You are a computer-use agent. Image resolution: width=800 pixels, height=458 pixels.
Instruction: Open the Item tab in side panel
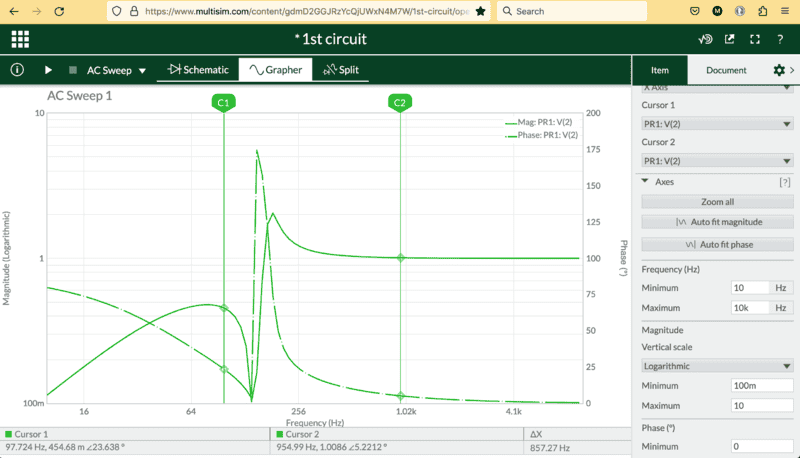click(660, 70)
